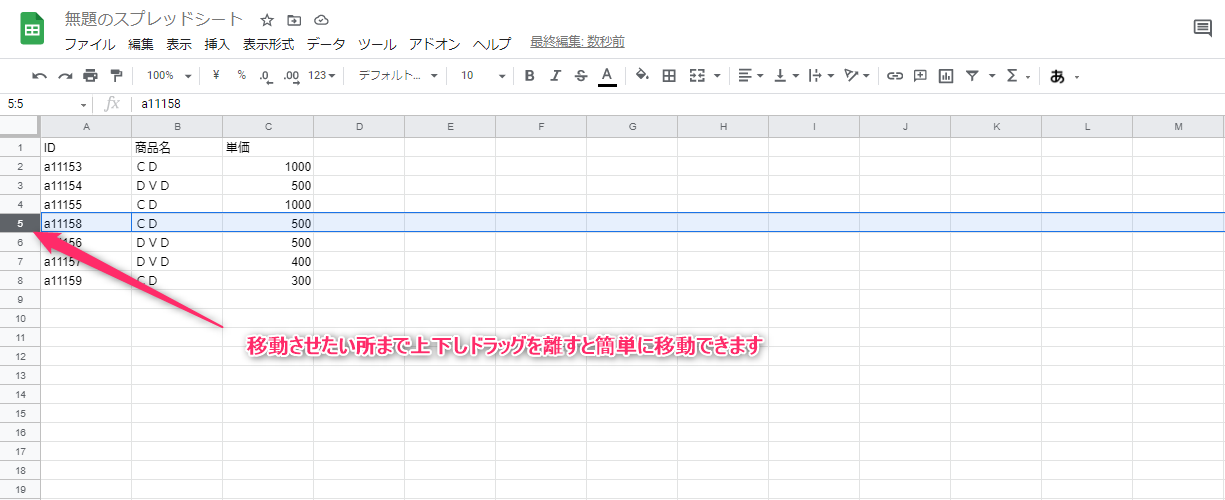
Task: Click the 単価 header cell
Action: tap(268, 147)
